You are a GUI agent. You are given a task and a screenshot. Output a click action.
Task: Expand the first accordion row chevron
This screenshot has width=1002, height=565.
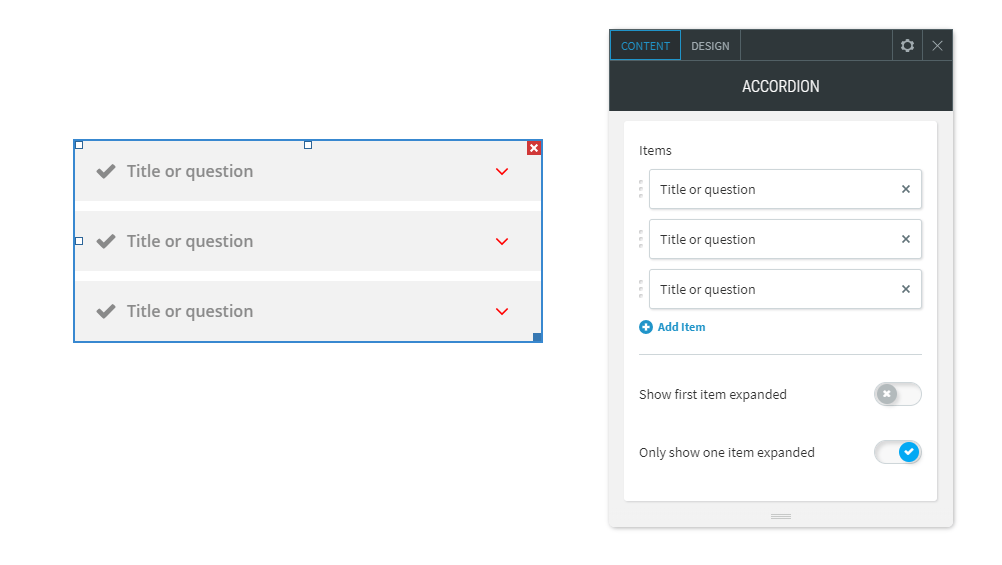point(502,171)
